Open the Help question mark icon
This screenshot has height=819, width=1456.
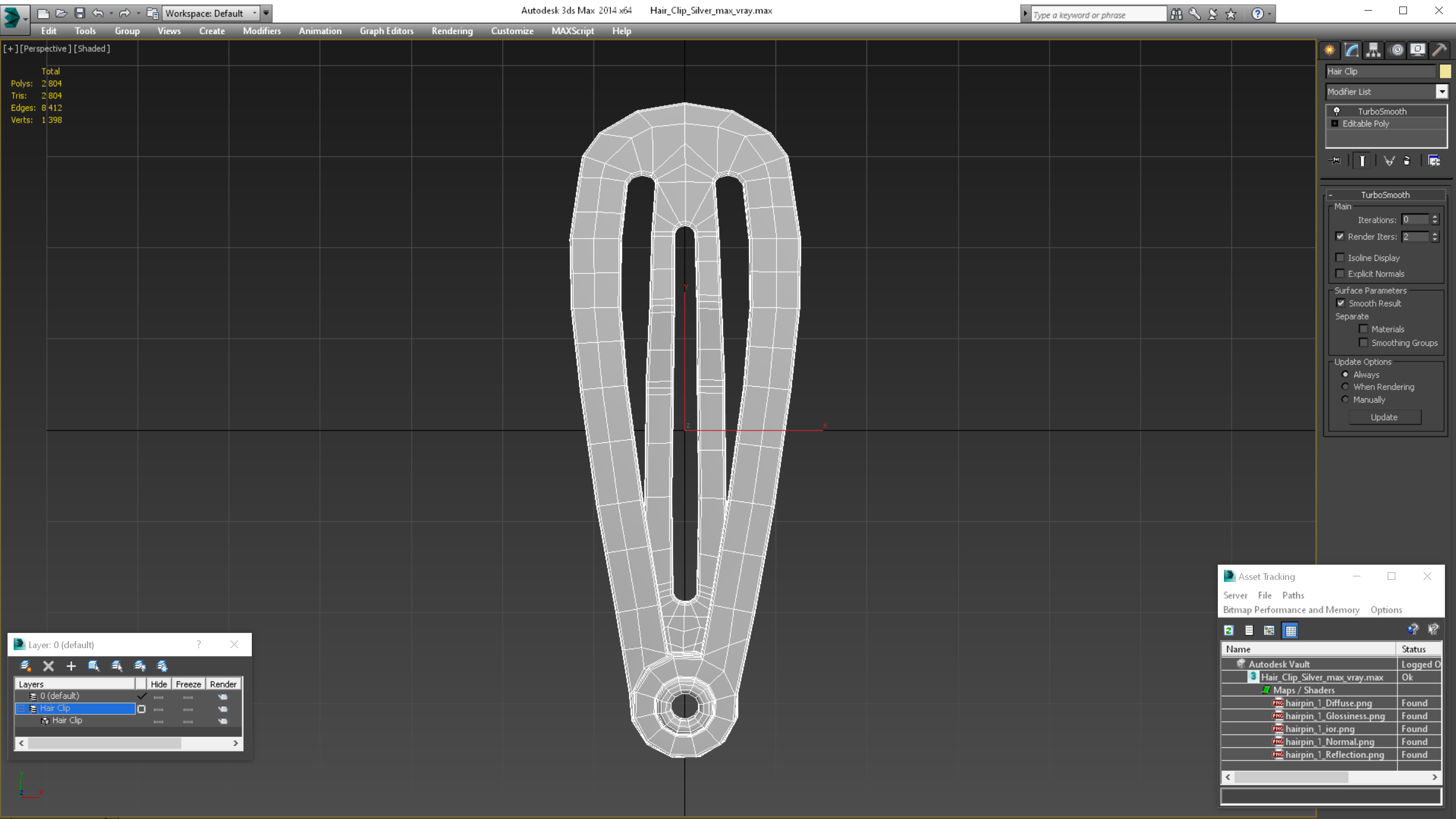click(x=1257, y=14)
